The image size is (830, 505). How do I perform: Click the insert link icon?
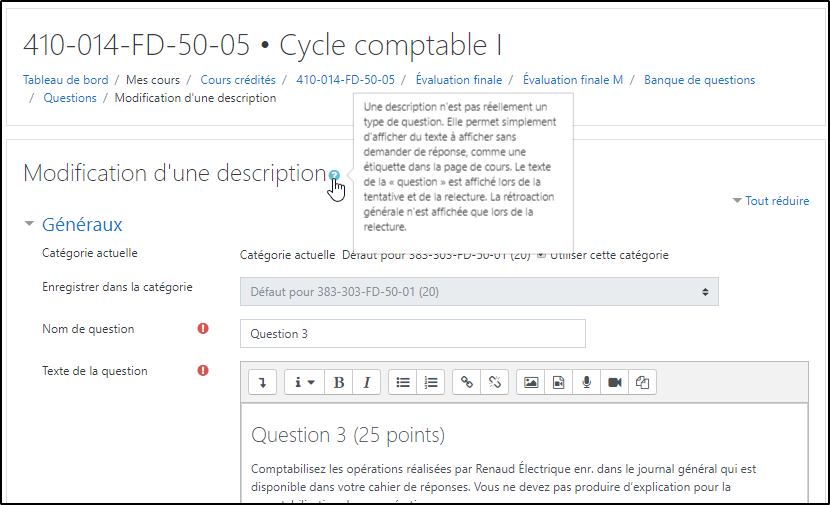466,382
